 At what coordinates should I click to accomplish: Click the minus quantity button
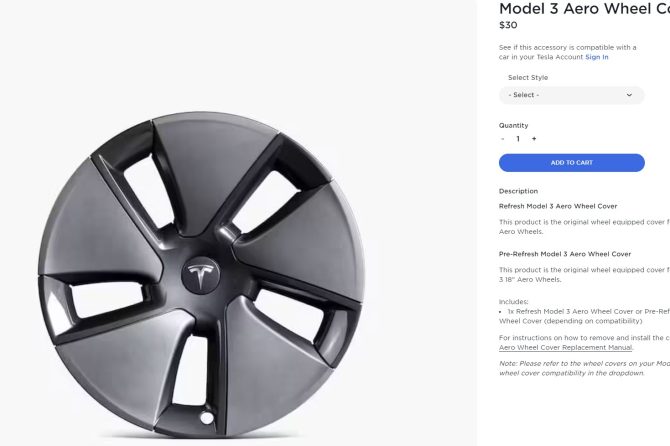click(x=503, y=139)
